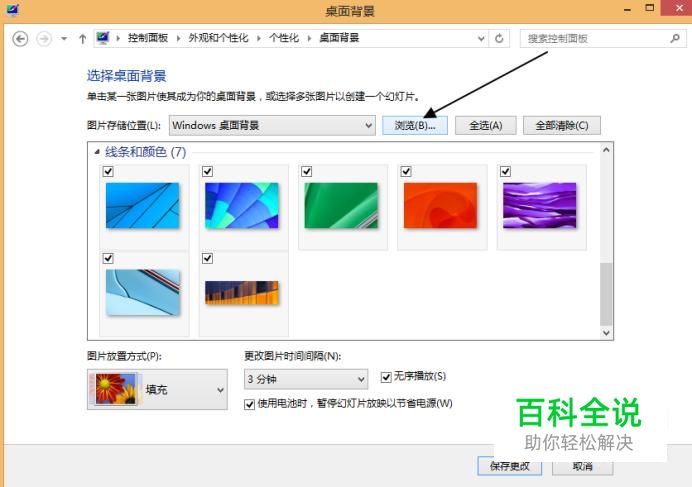This screenshot has width=692, height=487.
Task: Select the green wallpaper thumbnail
Action: click(341, 205)
